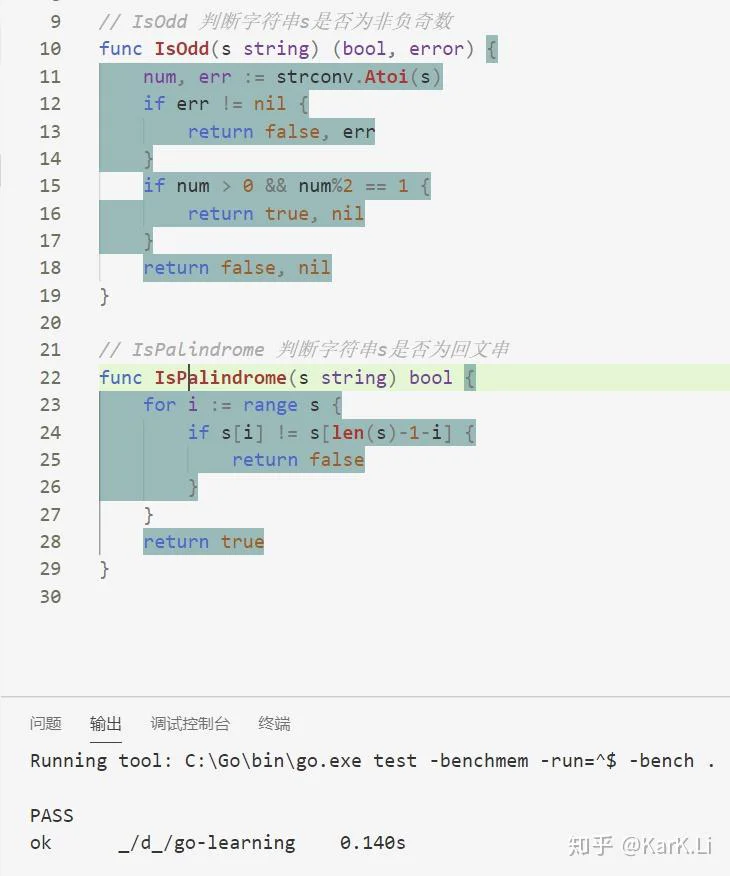
Task: Click line number 22 in gutter
Action: pos(50,378)
